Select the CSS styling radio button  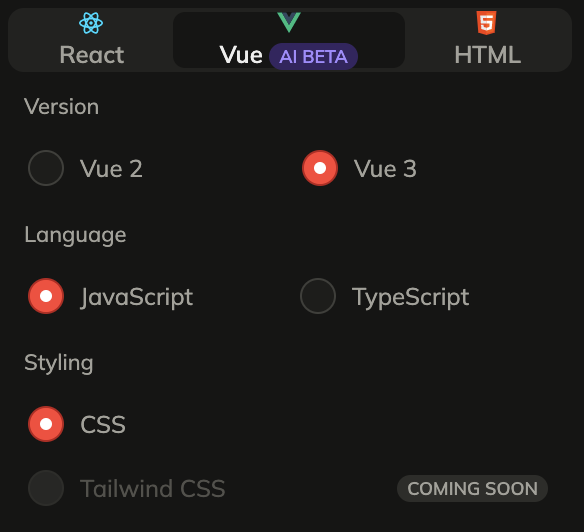point(46,424)
